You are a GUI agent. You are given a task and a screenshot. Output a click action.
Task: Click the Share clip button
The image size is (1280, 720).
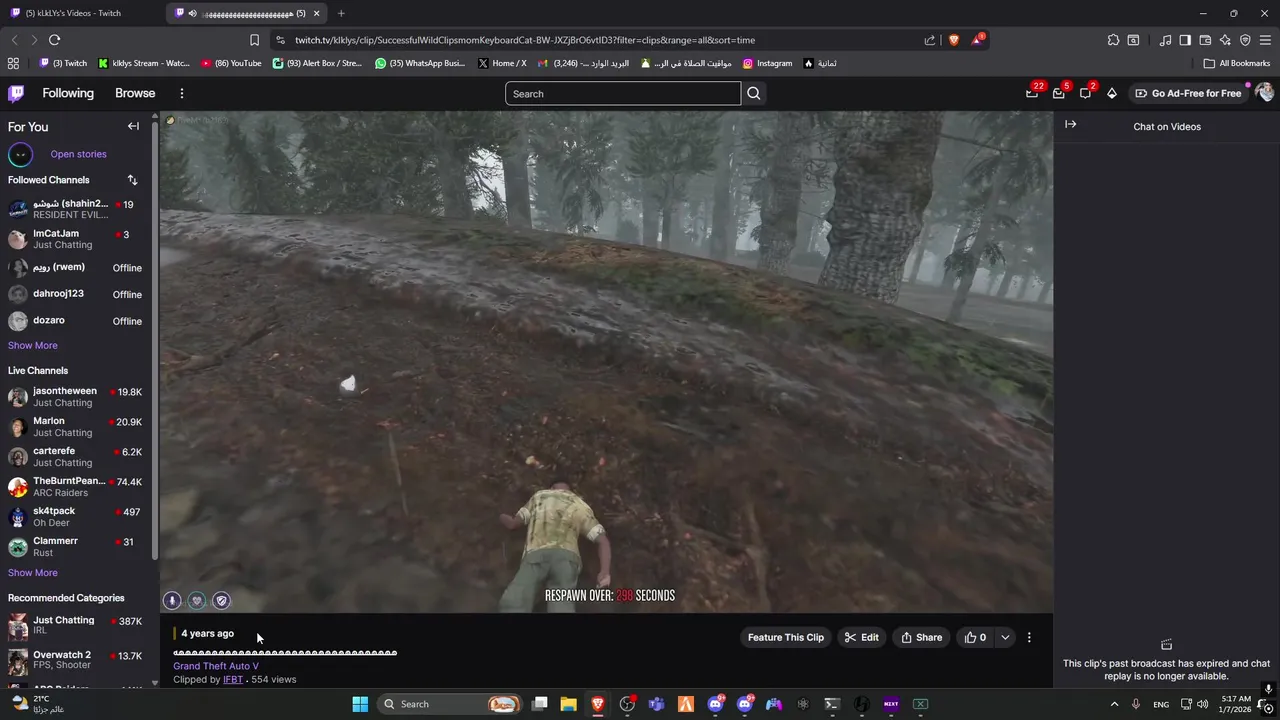tap(921, 637)
